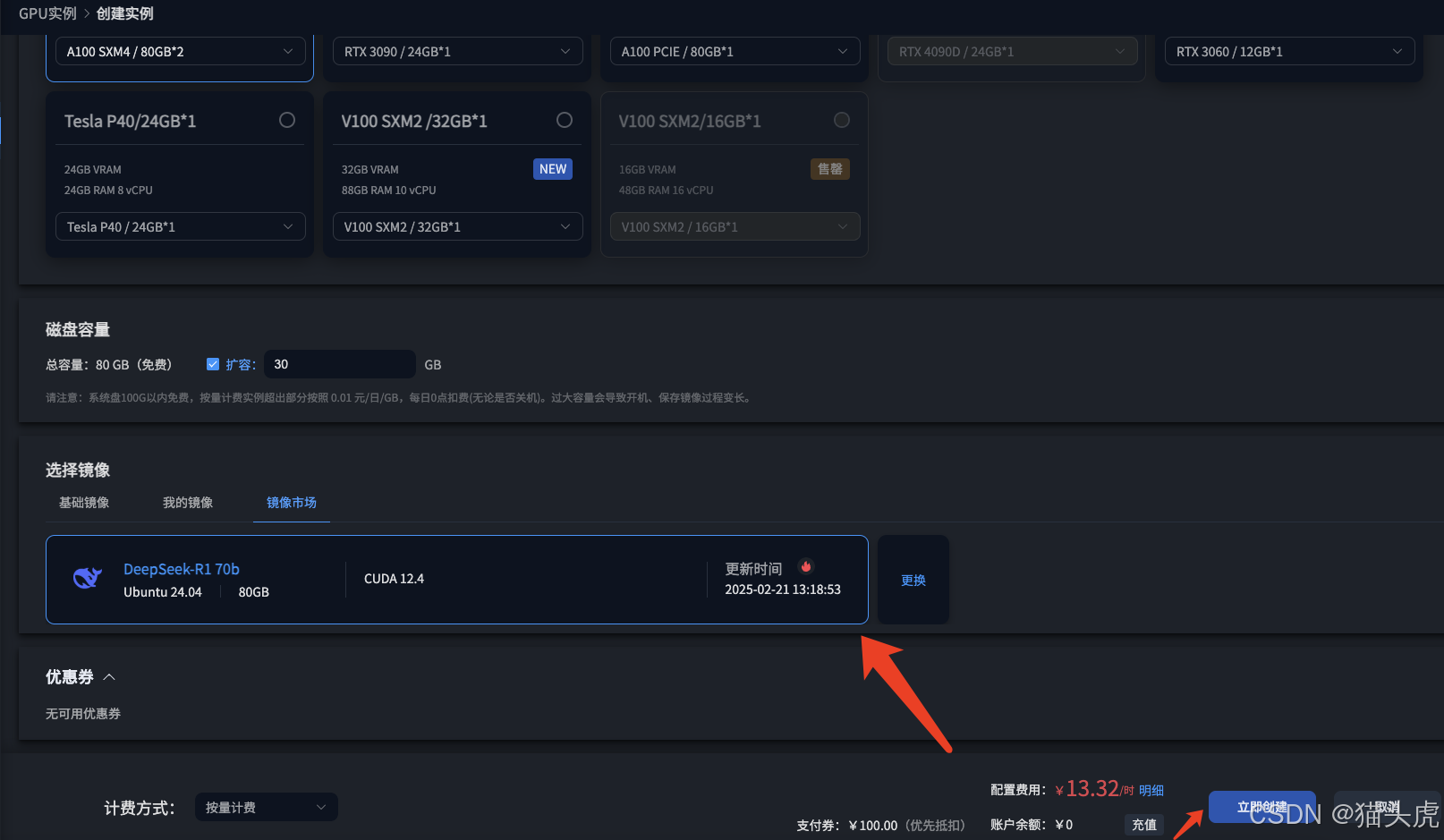The height and width of the screenshot is (840, 1444).
Task: Open the 明细 cost details link
Action: coord(1151,790)
